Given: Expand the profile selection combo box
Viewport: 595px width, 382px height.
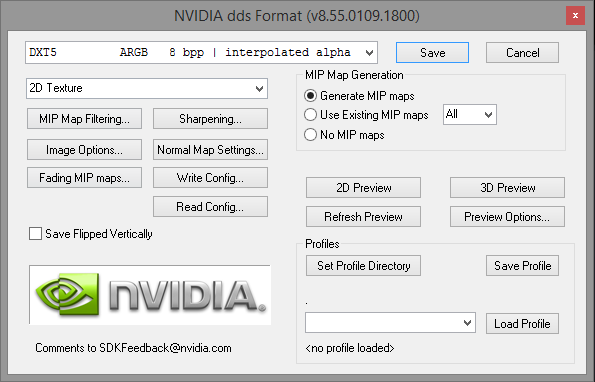Looking at the screenshot, I should [x=390, y=323].
